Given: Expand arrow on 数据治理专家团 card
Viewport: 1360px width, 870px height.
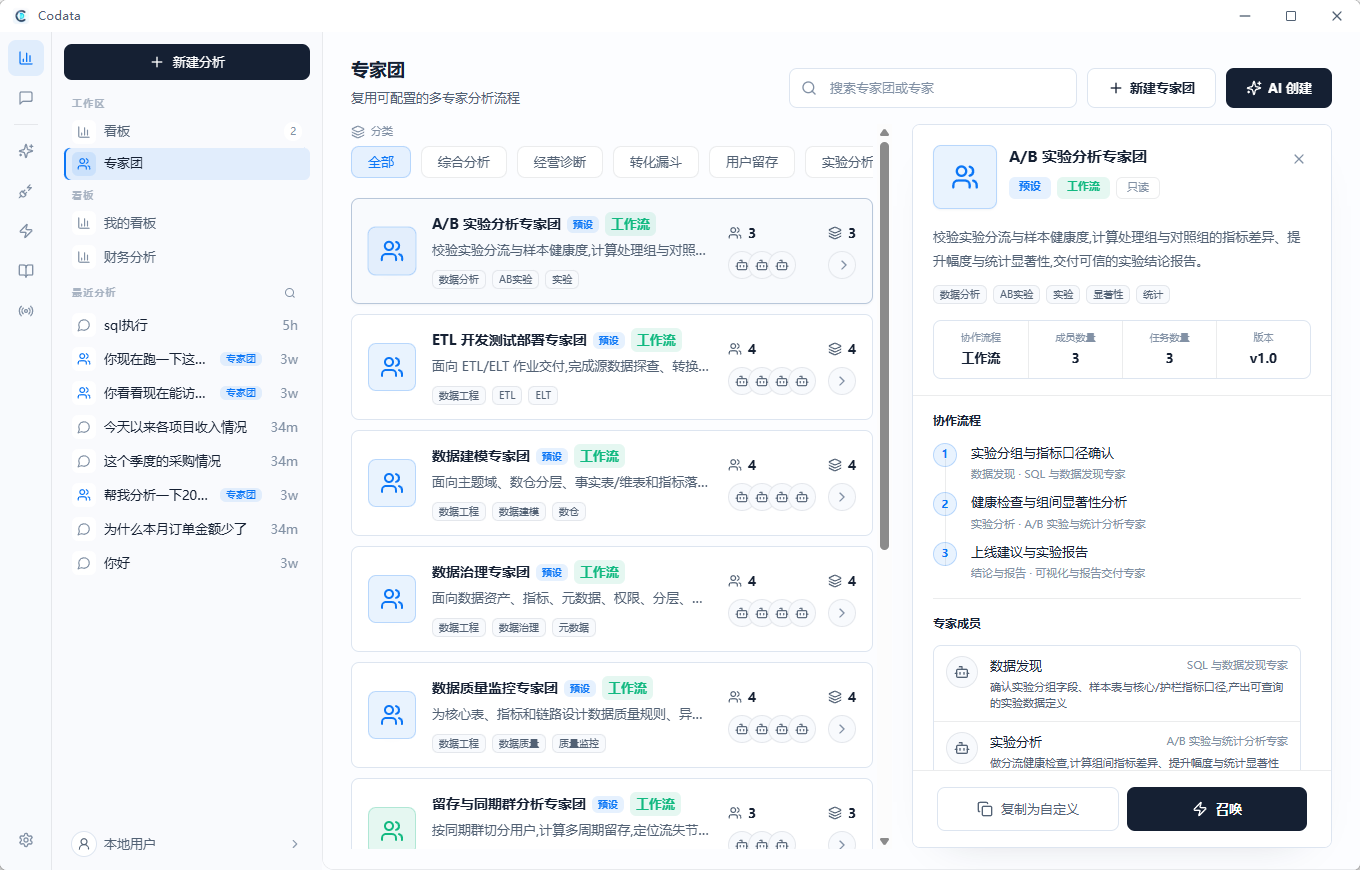Looking at the screenshot, I should (842, 613).
